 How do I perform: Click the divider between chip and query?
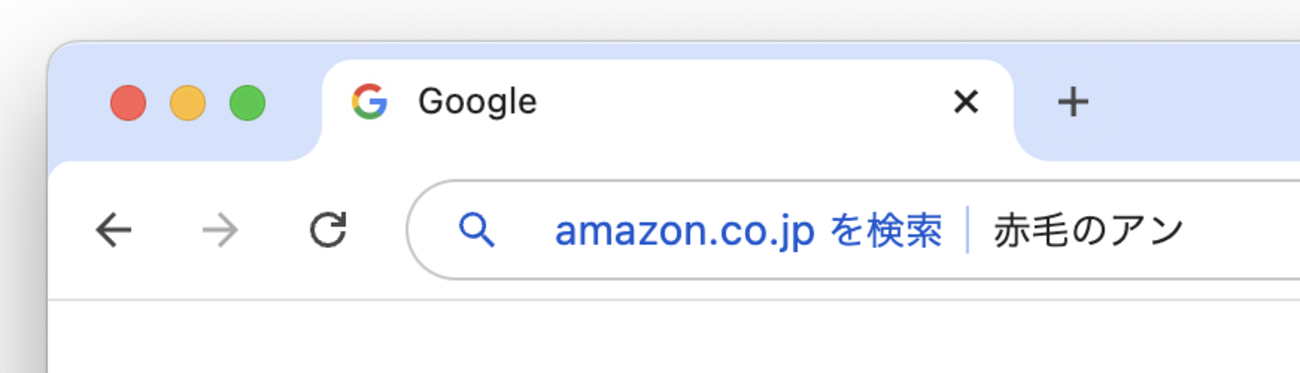[x=968, y=231]
